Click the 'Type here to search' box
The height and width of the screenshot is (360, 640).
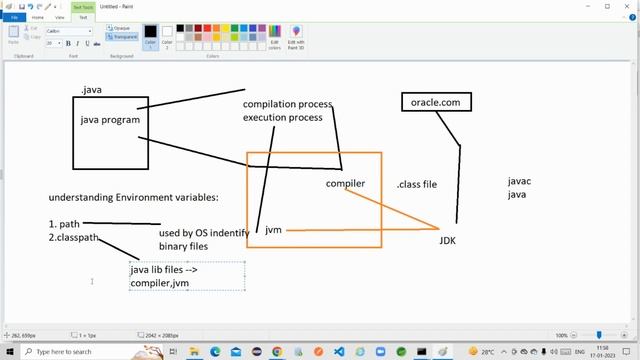click(92, 351)
